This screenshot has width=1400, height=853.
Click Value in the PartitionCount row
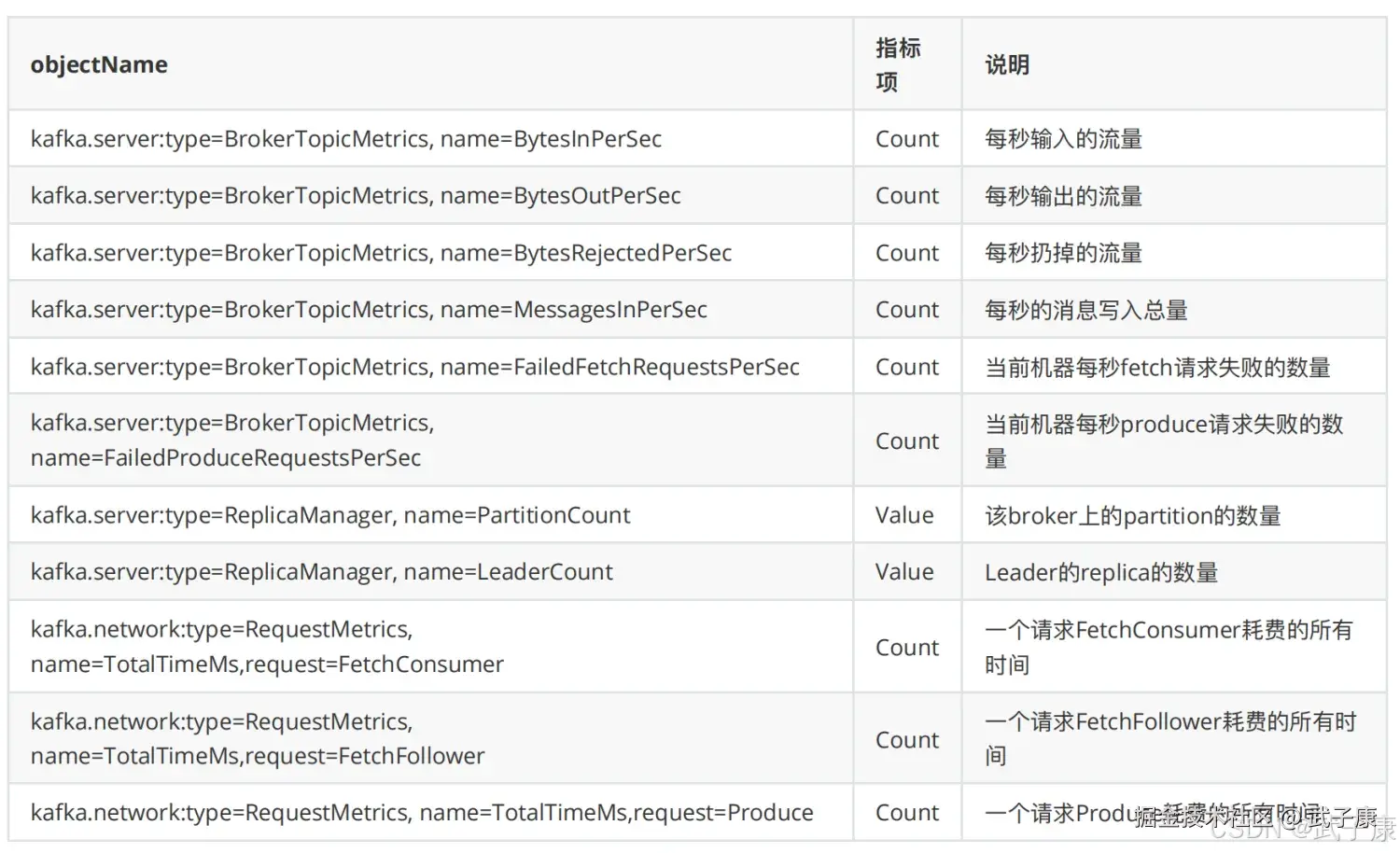click(904, 515)
